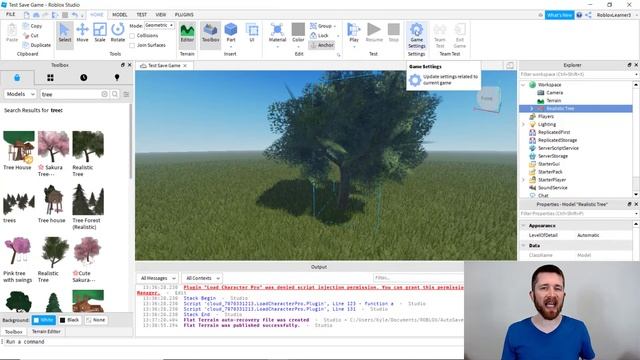
Task: Click the What's New button
Action: [x=559, y=15]
